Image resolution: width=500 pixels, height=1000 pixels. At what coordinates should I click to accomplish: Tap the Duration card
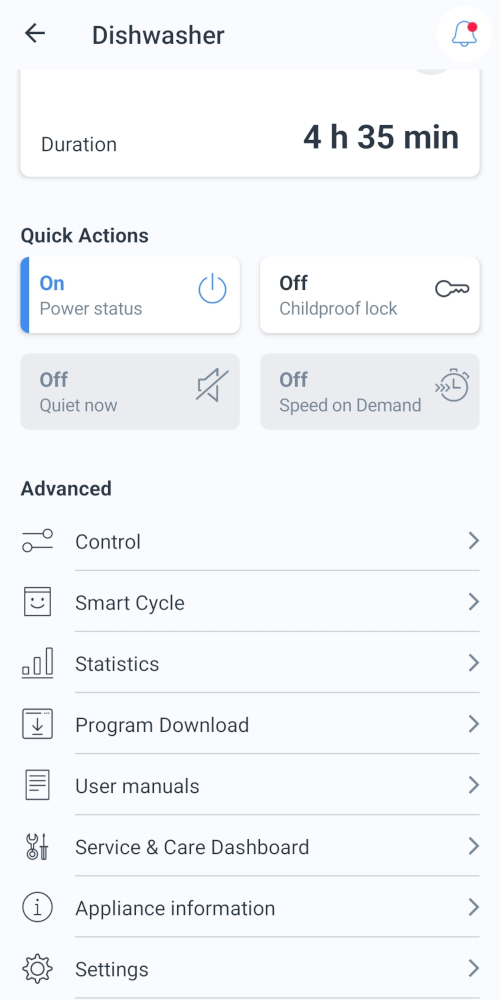click(x=250, y=122)
